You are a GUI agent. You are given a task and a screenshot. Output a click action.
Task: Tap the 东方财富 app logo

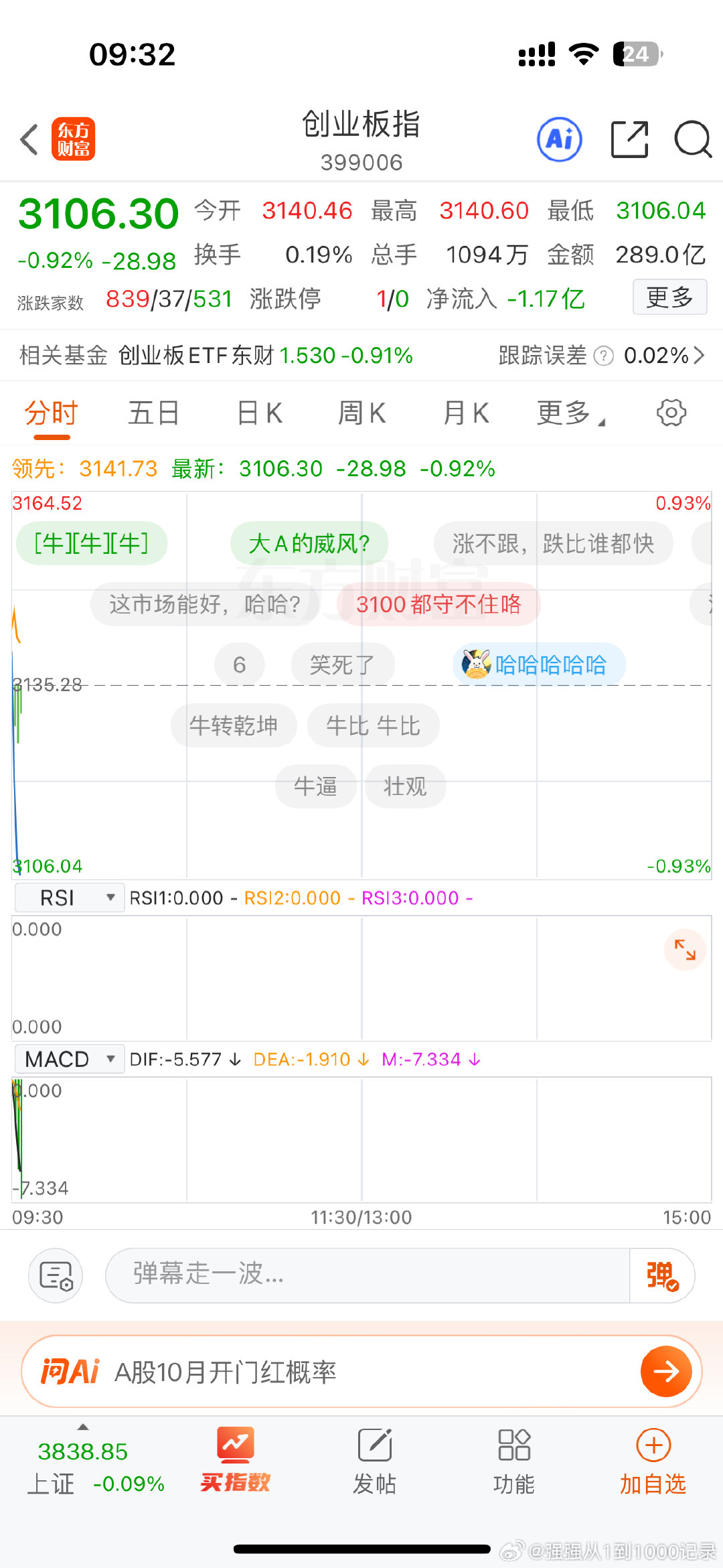tap(73, 139)
